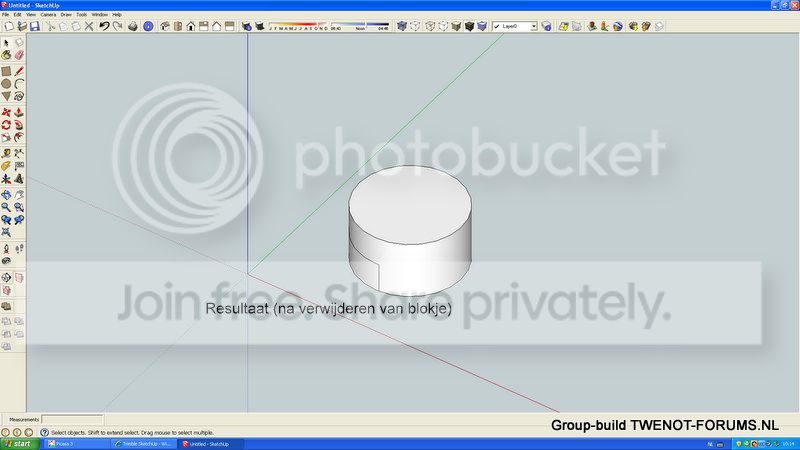Click the Measurements input box
Viewport: 800px width, 450px height.
coord(72,419)
